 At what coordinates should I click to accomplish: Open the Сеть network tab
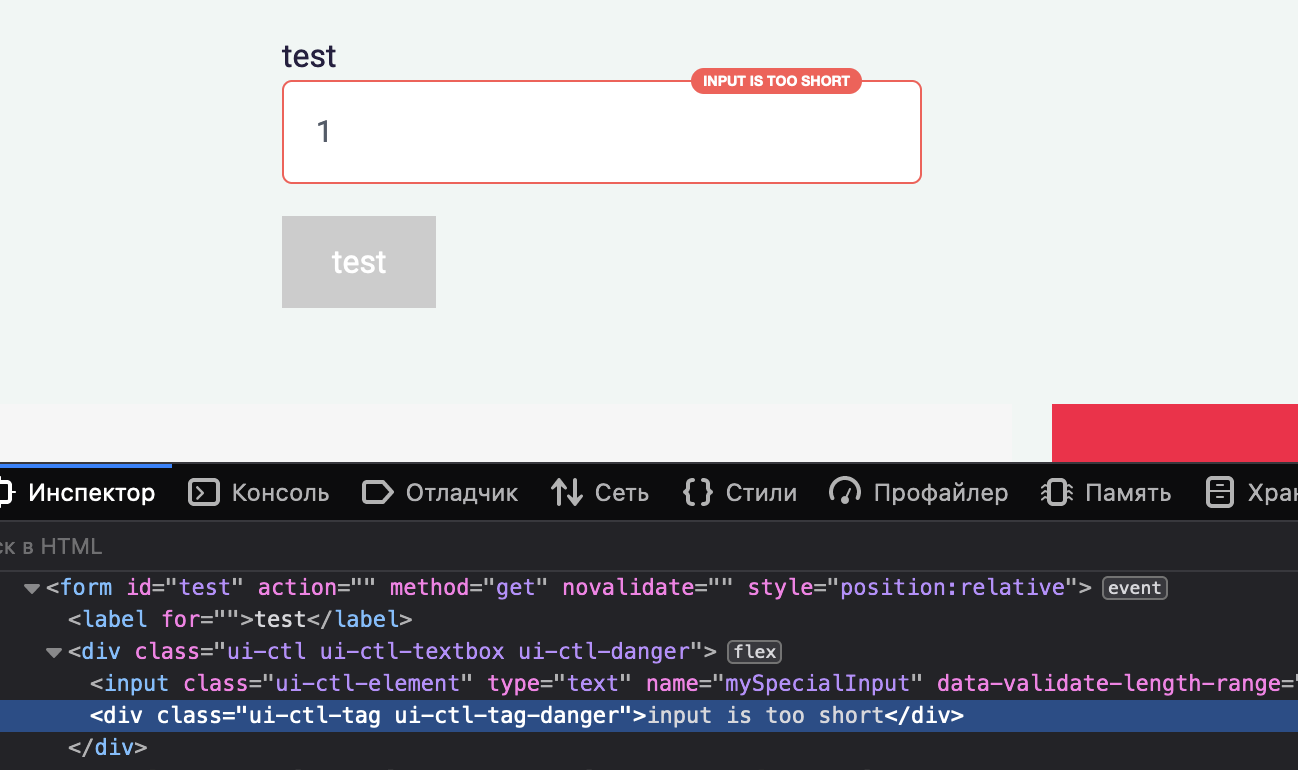click(600, 492)
